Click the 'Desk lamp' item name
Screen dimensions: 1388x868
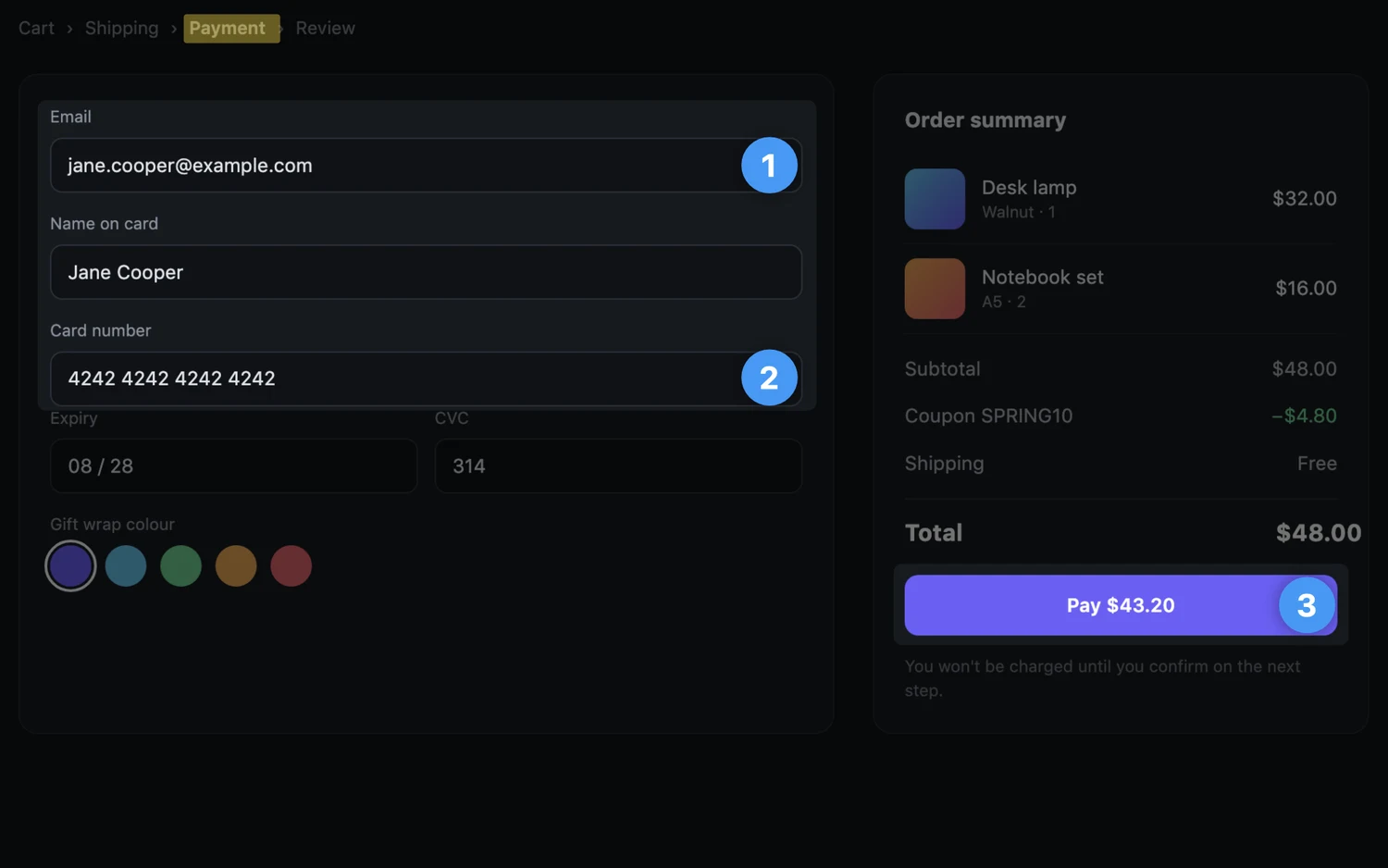[1029, 188]
